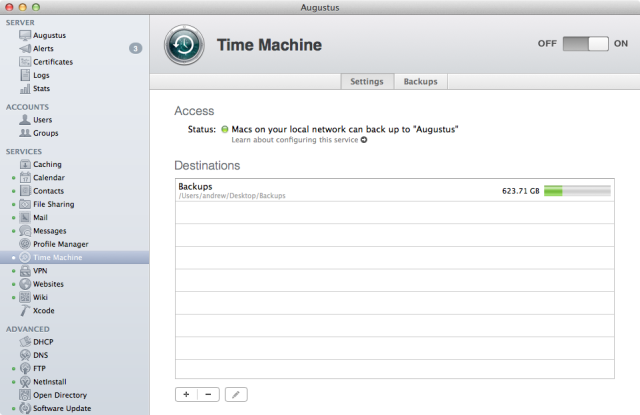
Task: Select the Stats label in sidebar
Action: pos(42,89)
